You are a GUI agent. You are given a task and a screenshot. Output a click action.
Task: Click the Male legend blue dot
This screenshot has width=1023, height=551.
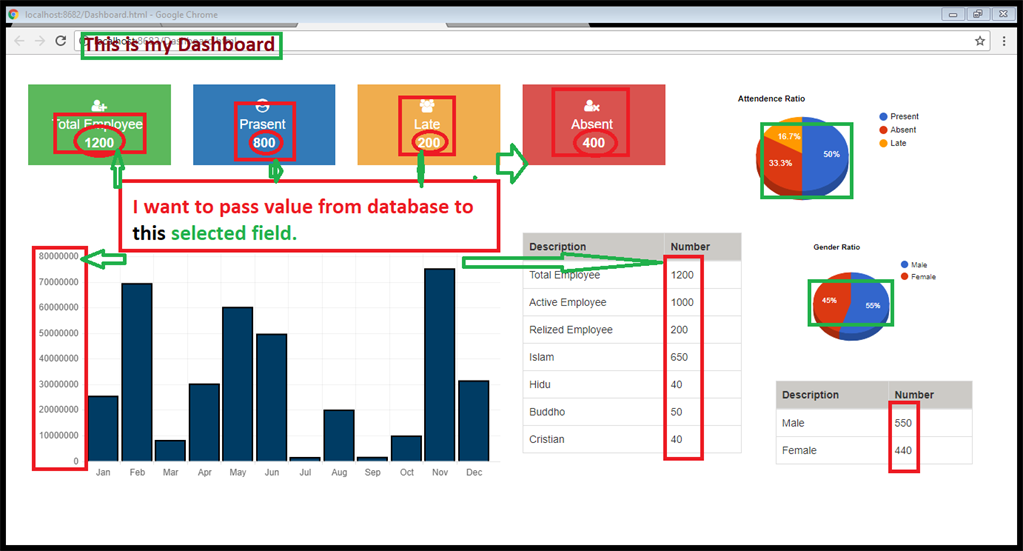[x=904, y=265]
